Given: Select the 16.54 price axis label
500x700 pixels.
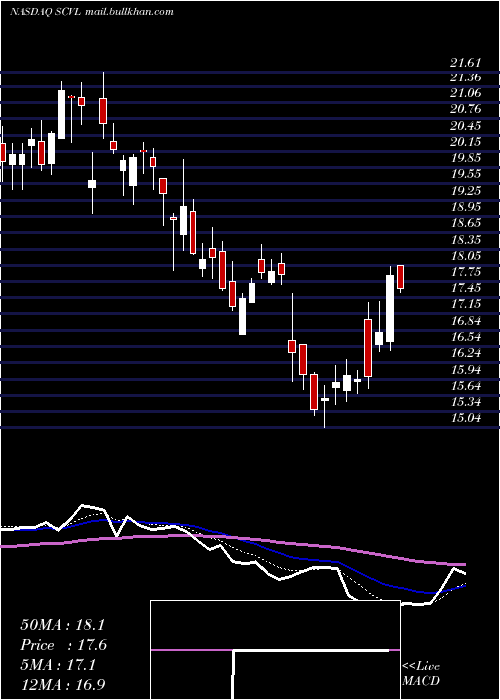Looking at the screenshot, I should coord(465,337).
